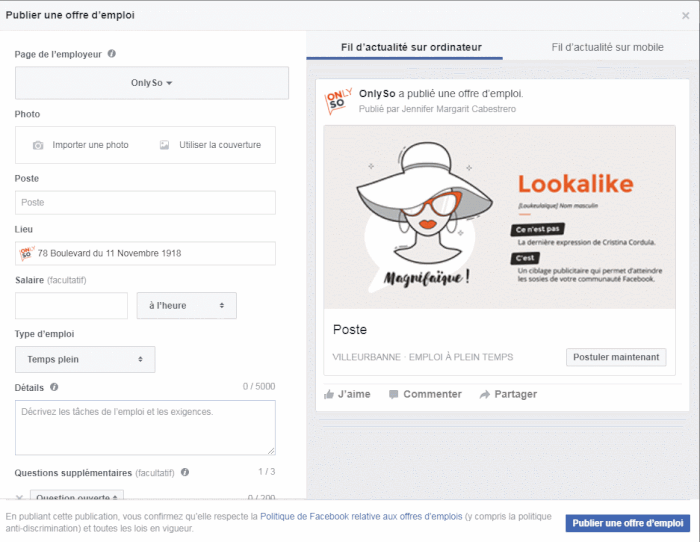Click the info icon beside Page de l'employeur

click(x=112, y=54)
